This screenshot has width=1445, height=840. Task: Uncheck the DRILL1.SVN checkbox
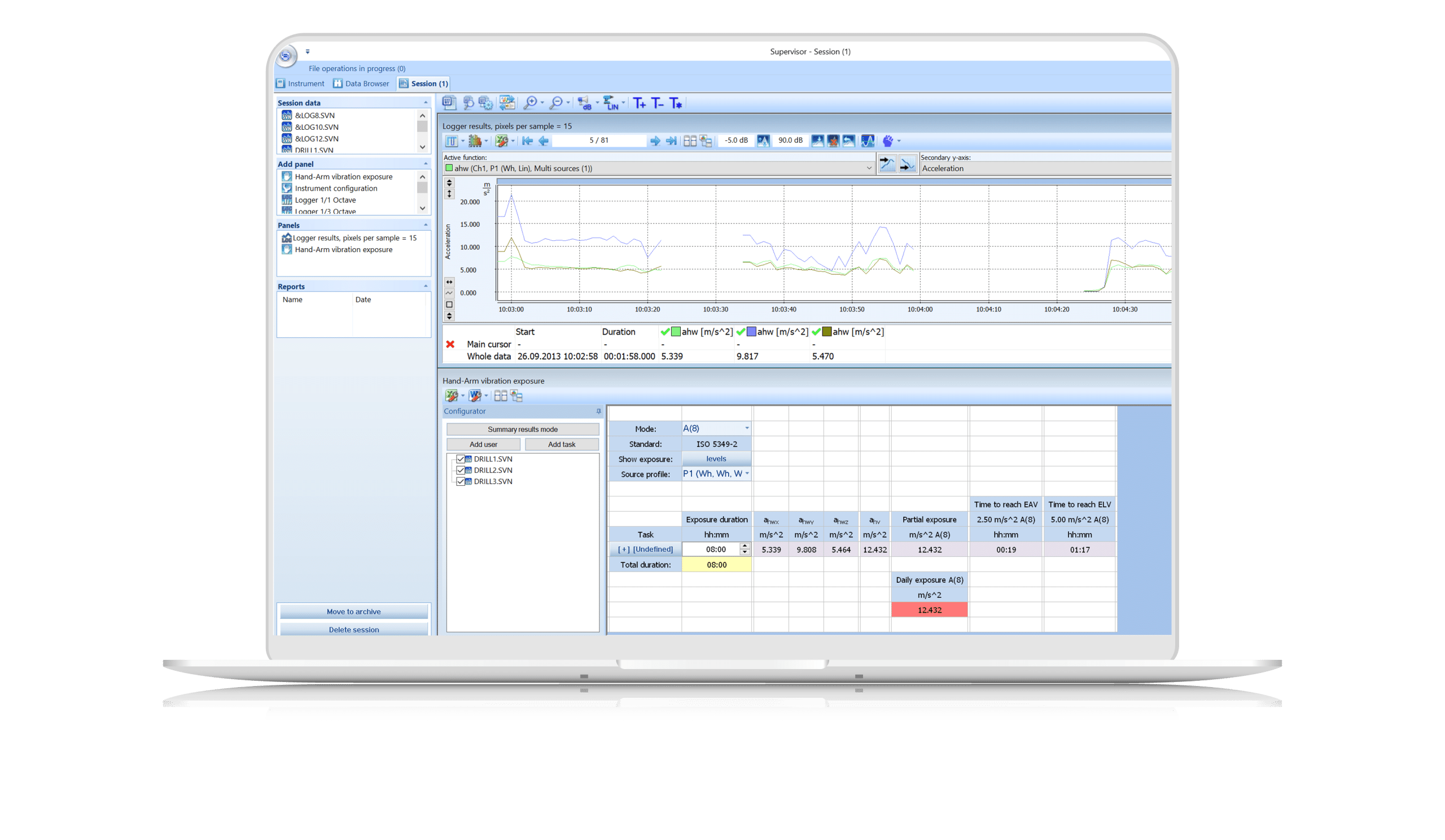(461, 459)
